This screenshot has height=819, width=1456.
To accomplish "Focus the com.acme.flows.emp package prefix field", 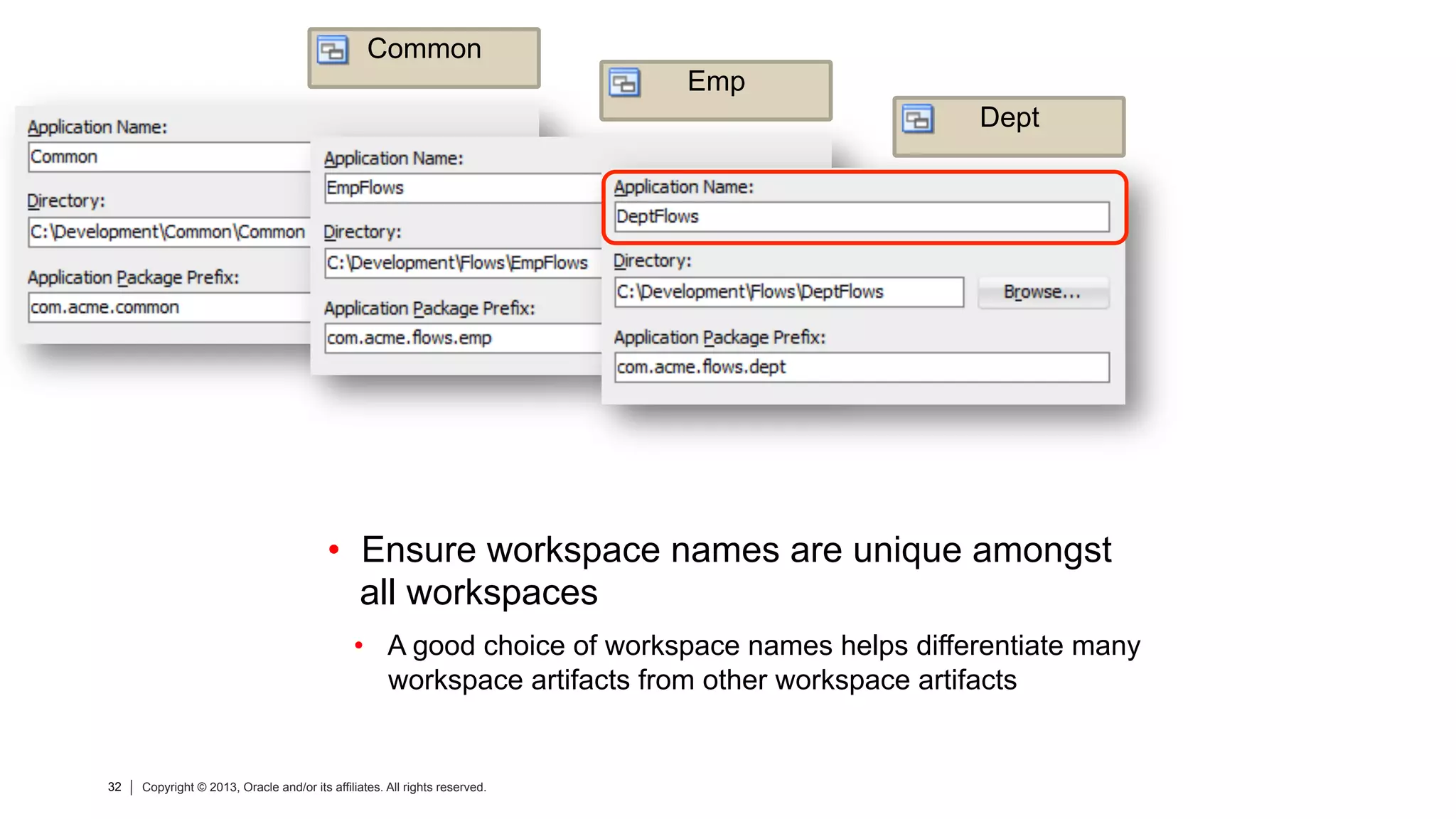I will pos(464,338).
